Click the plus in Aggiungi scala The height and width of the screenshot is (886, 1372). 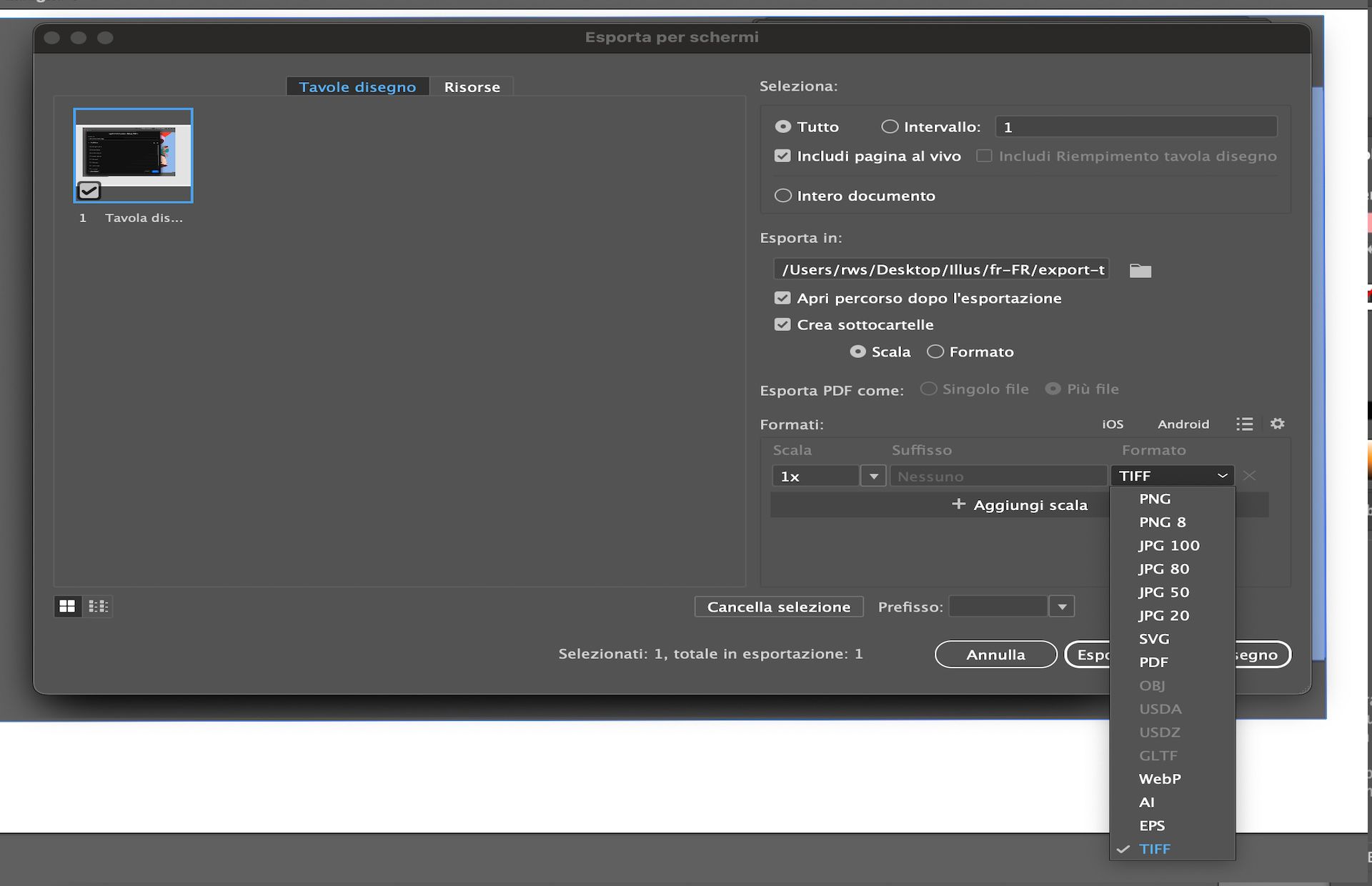point(958,504)
